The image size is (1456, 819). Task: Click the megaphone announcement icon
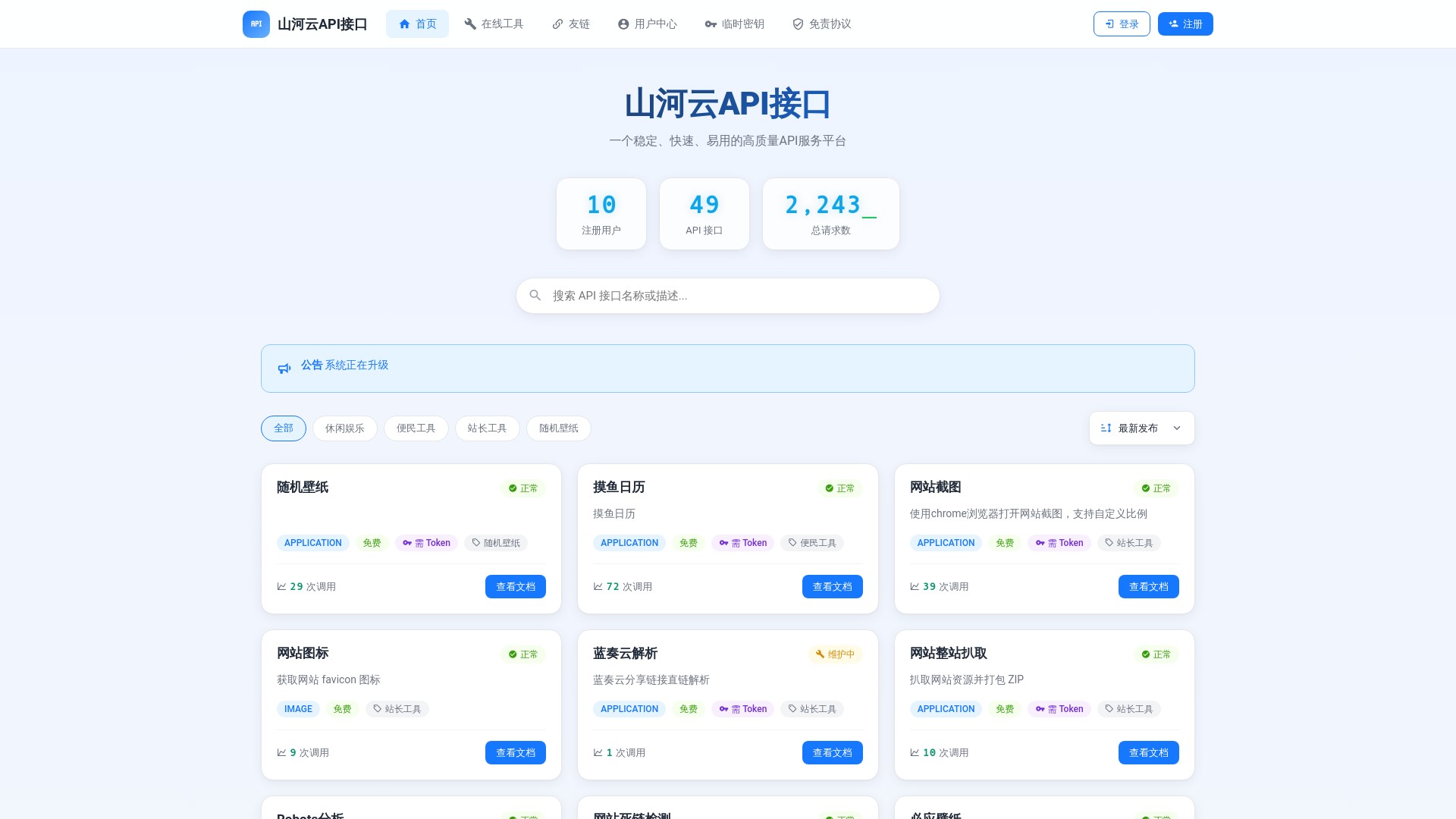(284, 369)
